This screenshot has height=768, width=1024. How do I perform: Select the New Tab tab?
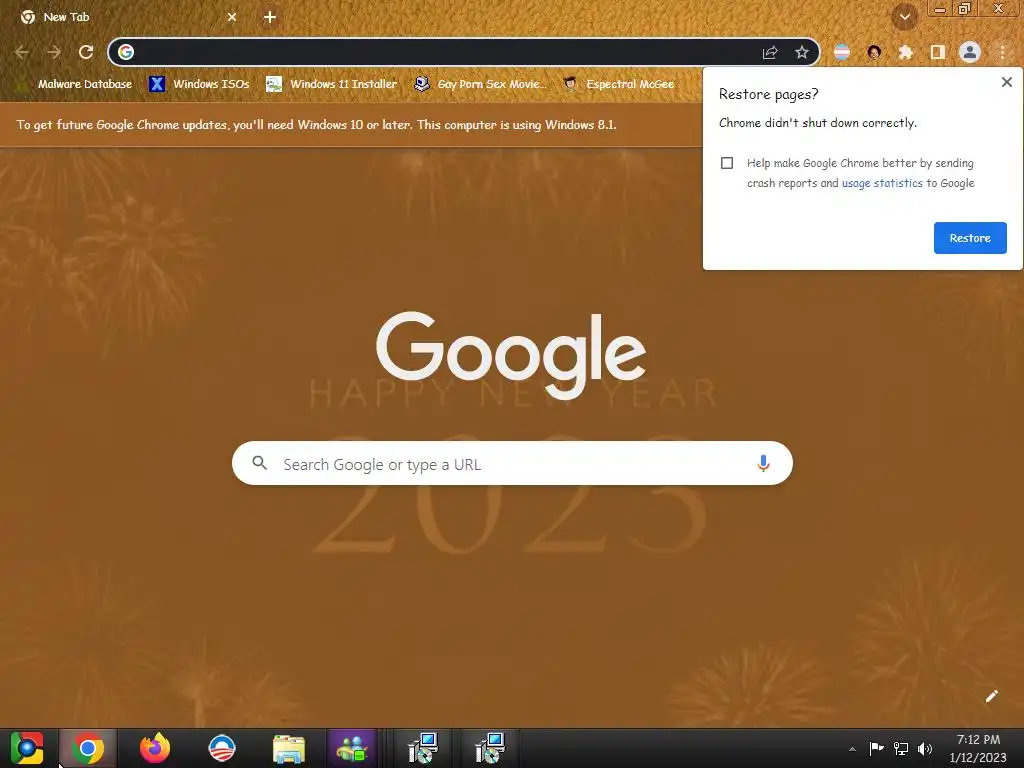coord(127,17)
